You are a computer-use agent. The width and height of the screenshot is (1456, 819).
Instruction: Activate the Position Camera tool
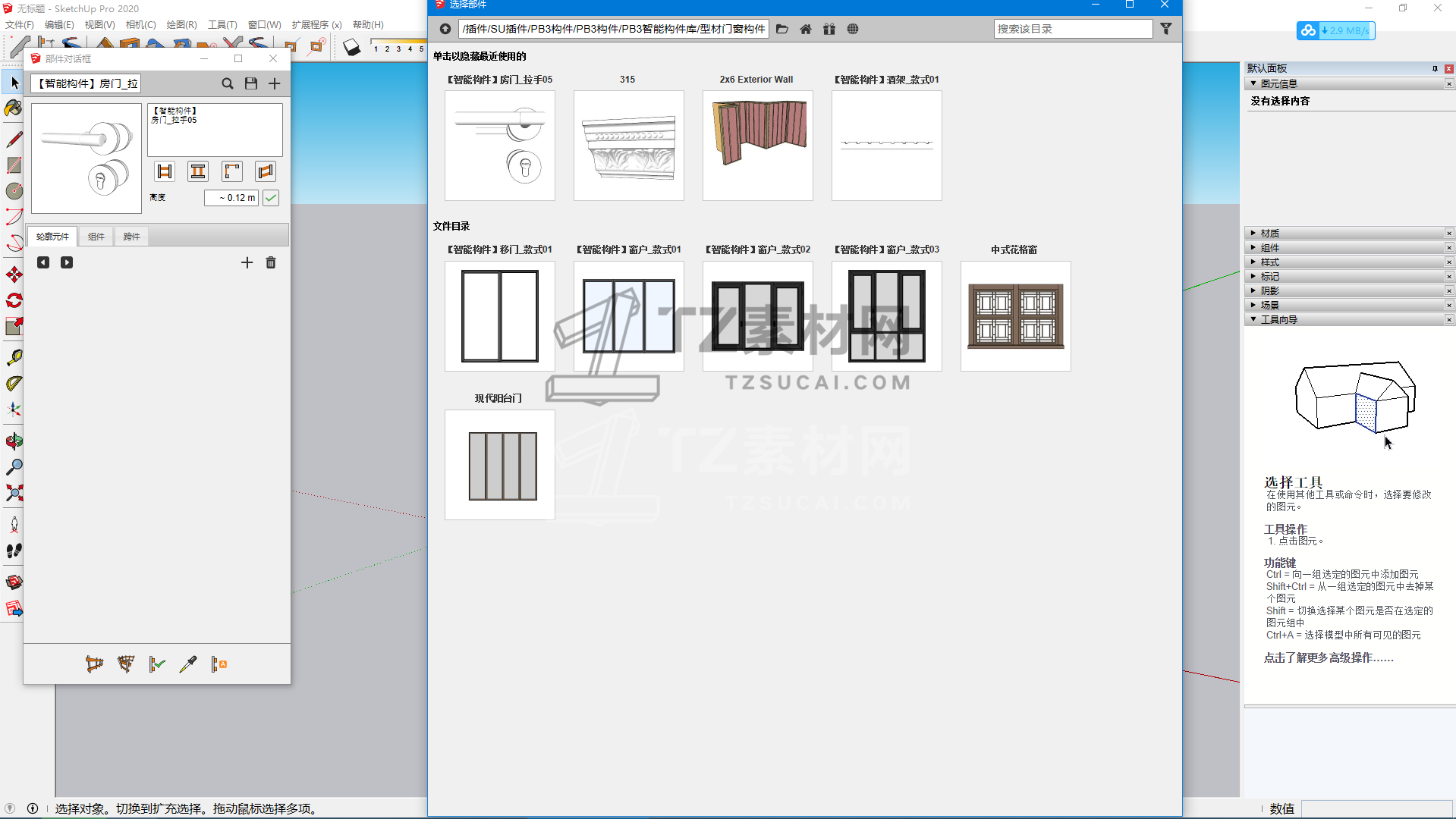tap(14, 524)
